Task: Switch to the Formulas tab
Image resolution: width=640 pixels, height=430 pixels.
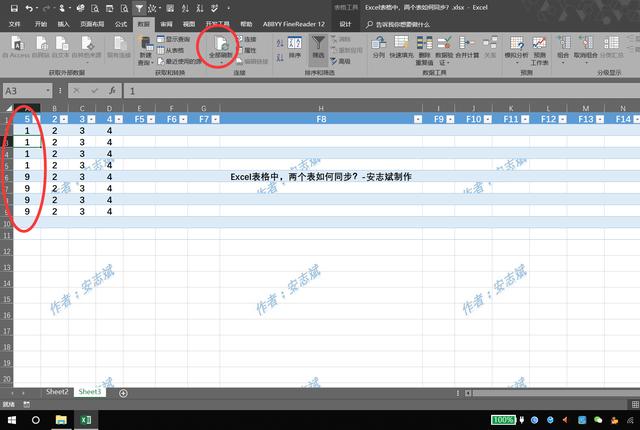Action: 121,24
